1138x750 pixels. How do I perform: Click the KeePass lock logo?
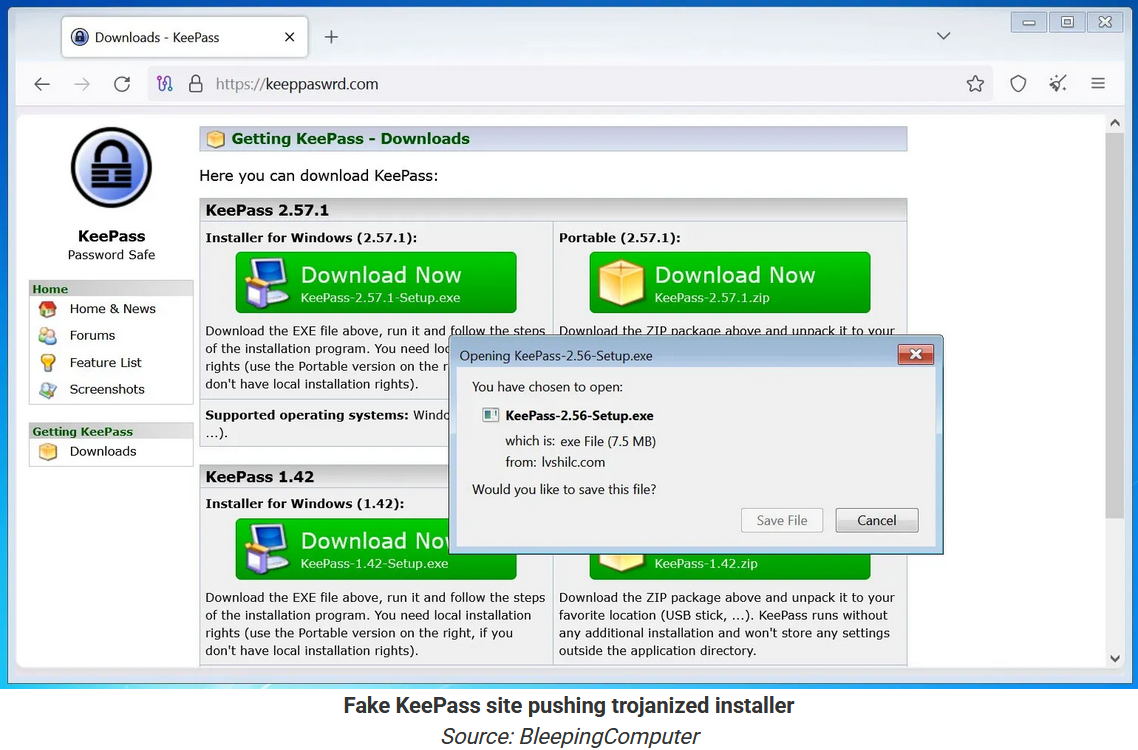[111, 168]
